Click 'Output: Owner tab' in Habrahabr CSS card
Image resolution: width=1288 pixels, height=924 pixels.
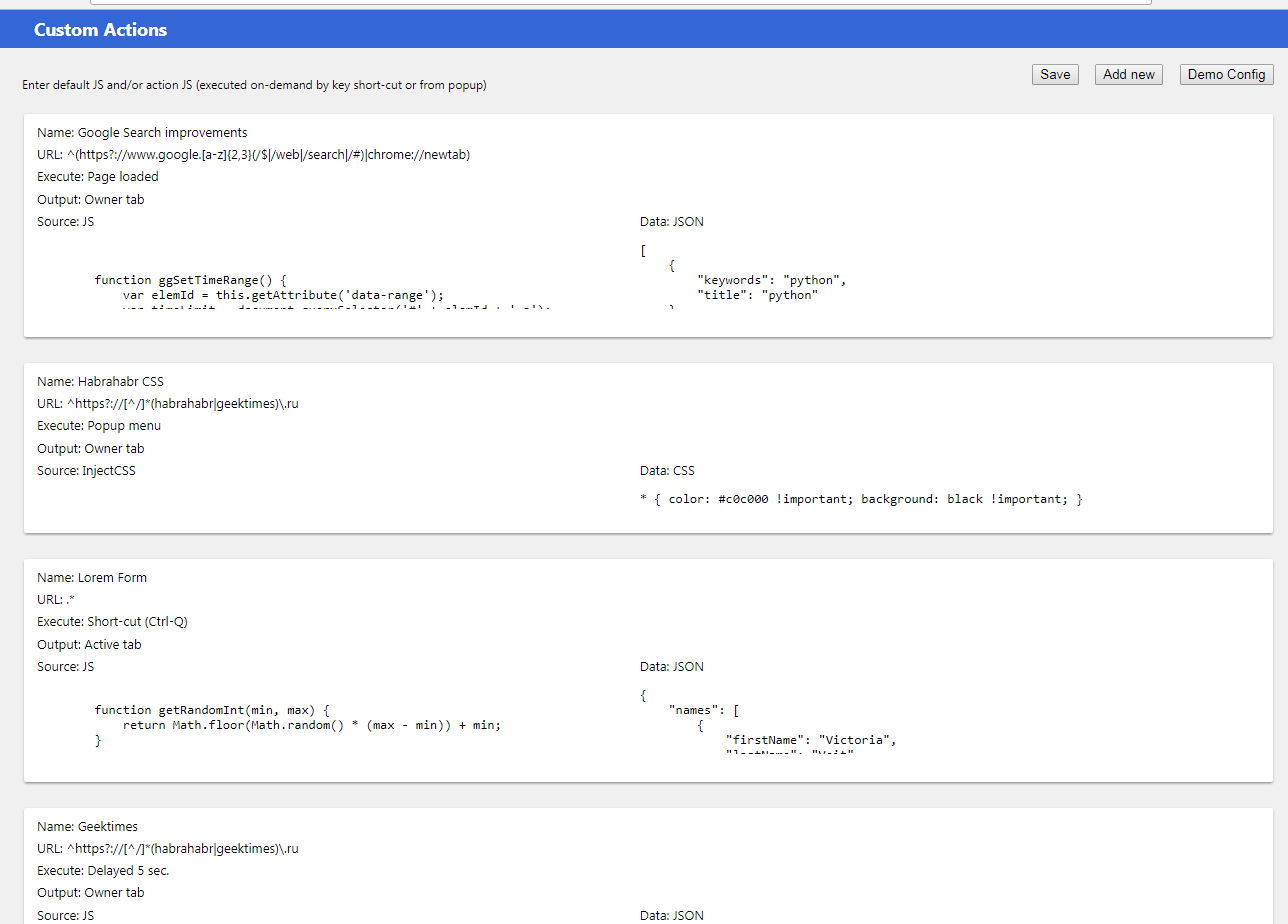click(91, 449)
